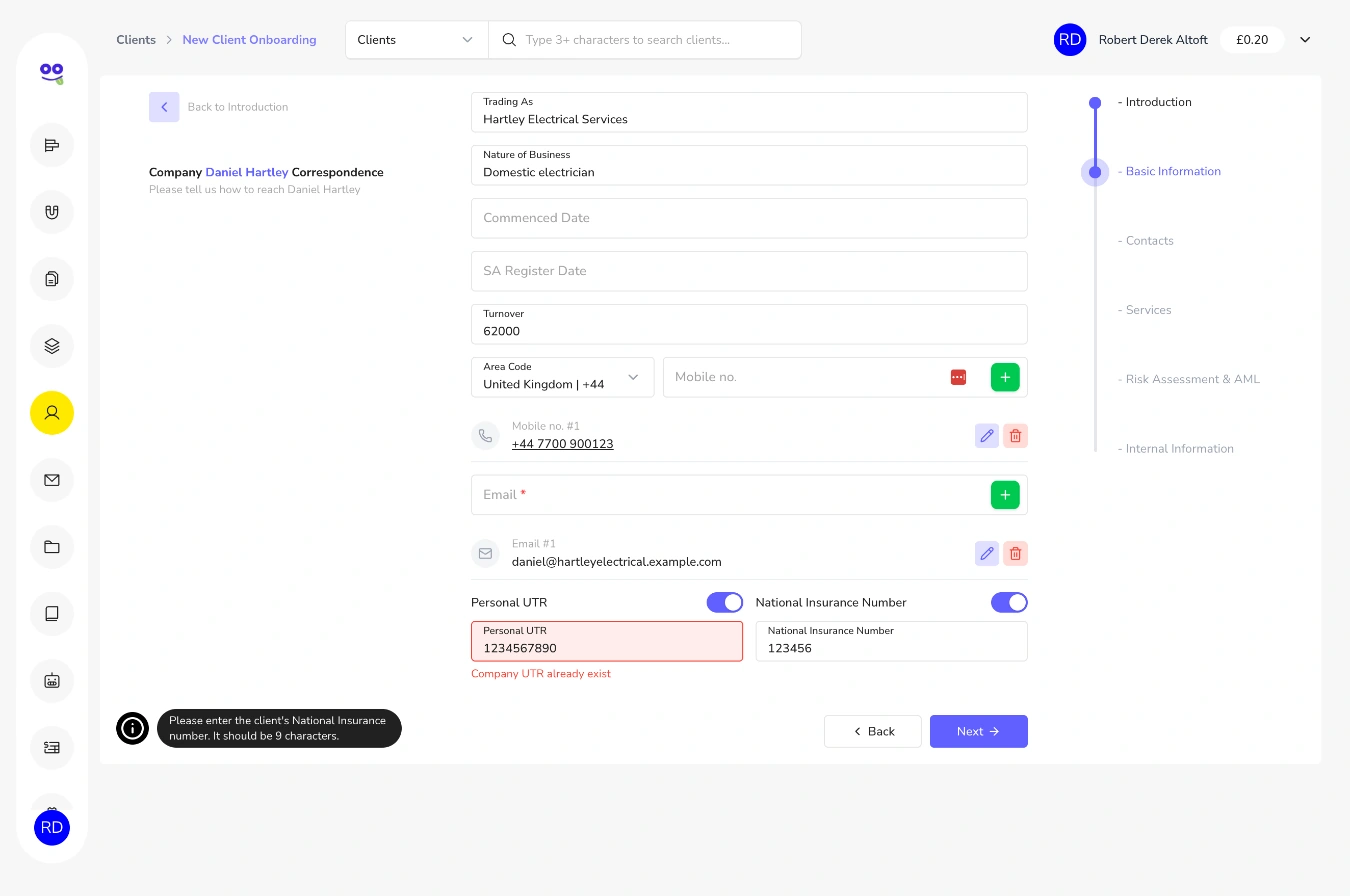The image size is (1350, 896).
Task: Turn off the Personal UTR toggle
Action: click(725, 602)
